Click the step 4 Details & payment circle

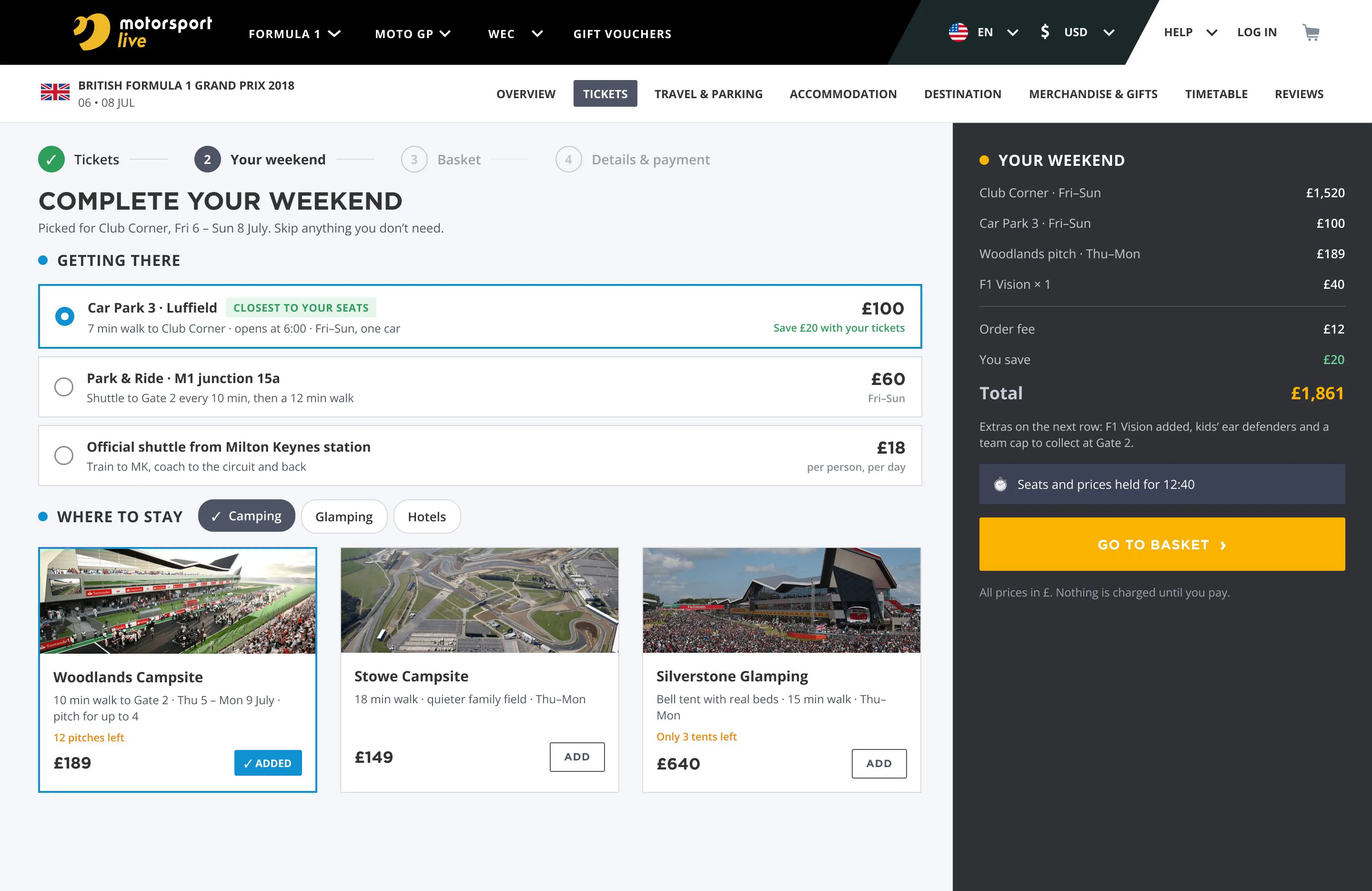pos(568,160)
